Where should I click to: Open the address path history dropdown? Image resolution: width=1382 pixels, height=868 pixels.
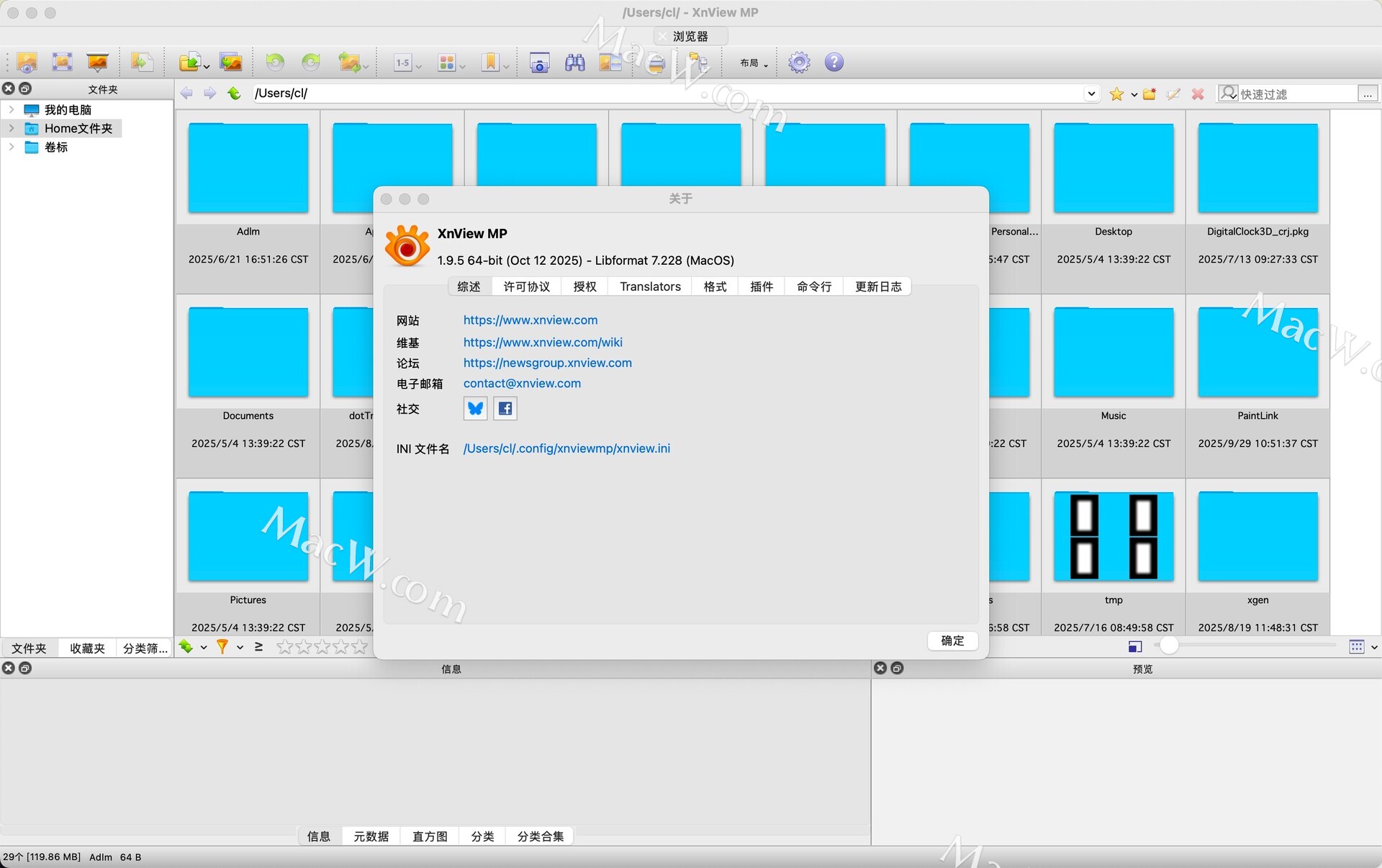pyautogui.click(x=1091, y=94)
